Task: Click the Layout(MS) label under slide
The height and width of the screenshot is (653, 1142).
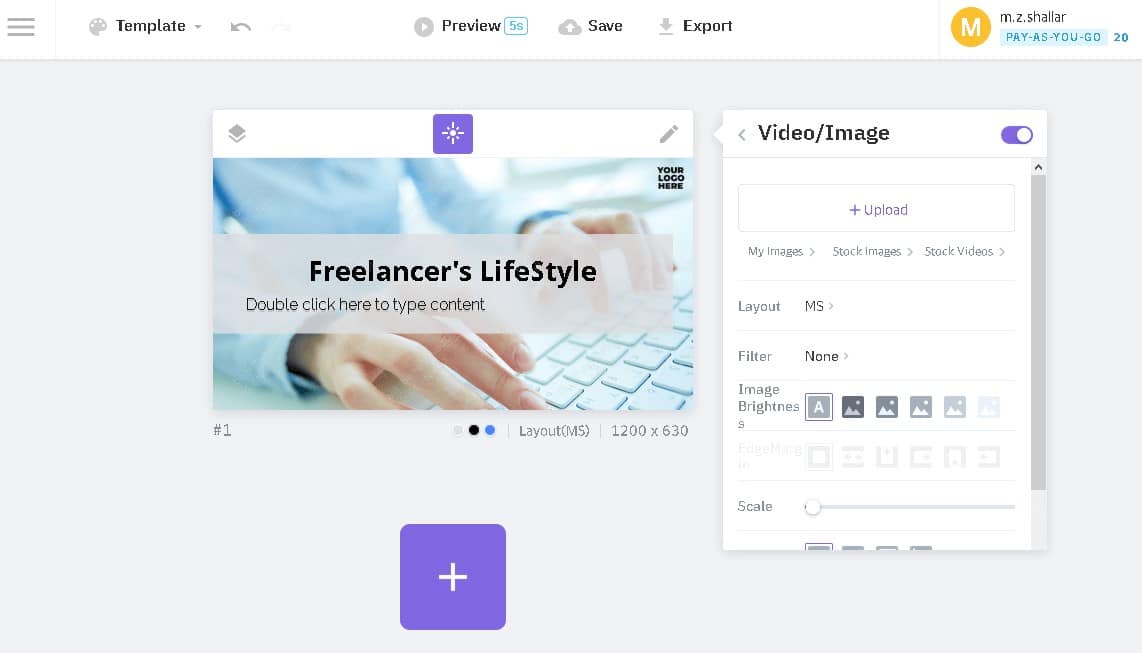Action: click(x=554, y=430)
